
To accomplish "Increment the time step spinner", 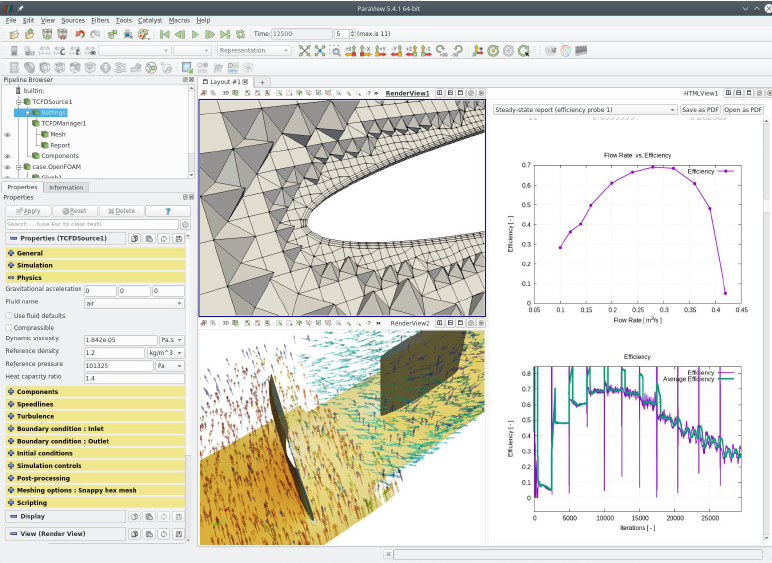I will [x=352, y=31].
